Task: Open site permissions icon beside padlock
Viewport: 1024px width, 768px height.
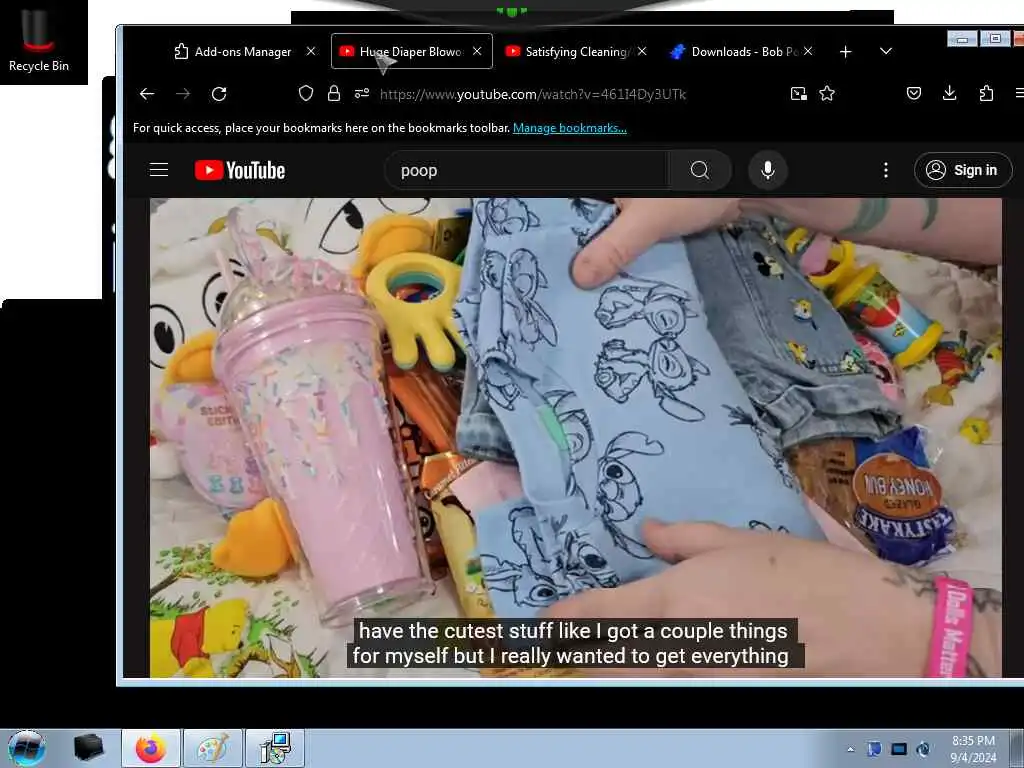Action: pos(362,93)
